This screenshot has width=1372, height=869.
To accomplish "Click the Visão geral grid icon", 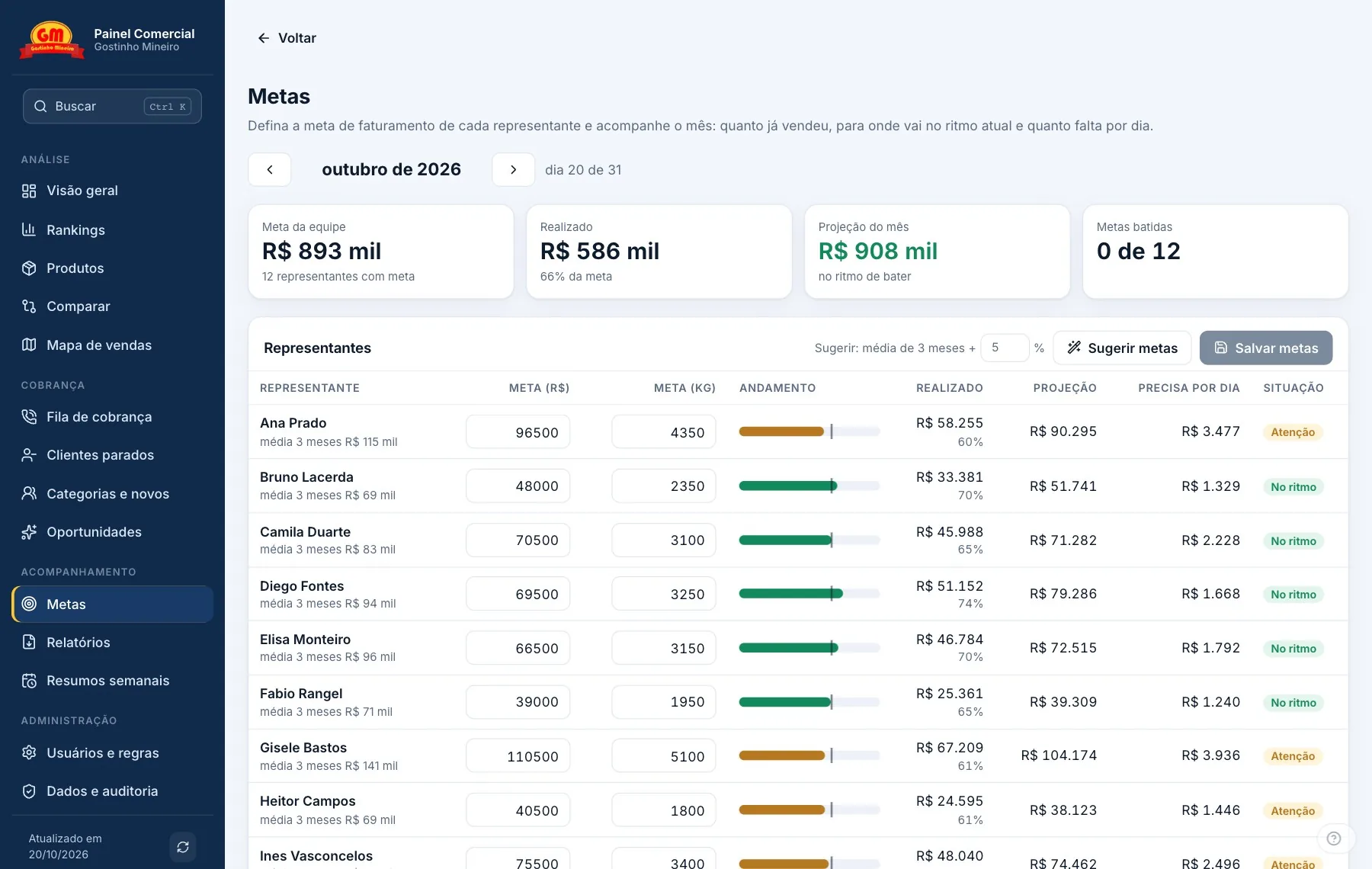I will [29, 191].
